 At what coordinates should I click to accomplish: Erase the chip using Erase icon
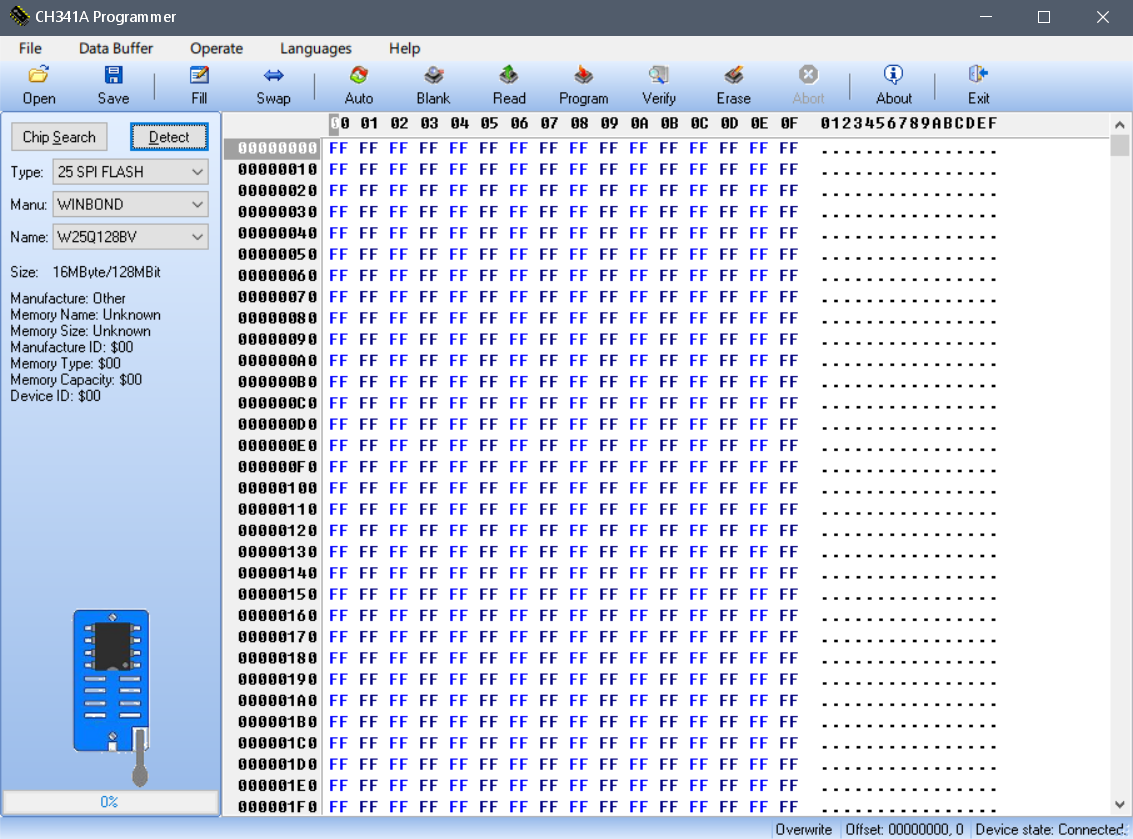coord(733,75)
